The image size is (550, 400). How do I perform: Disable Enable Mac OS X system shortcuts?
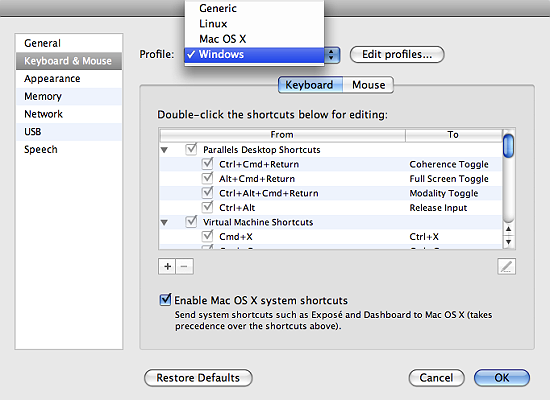[x=165, y=300]
